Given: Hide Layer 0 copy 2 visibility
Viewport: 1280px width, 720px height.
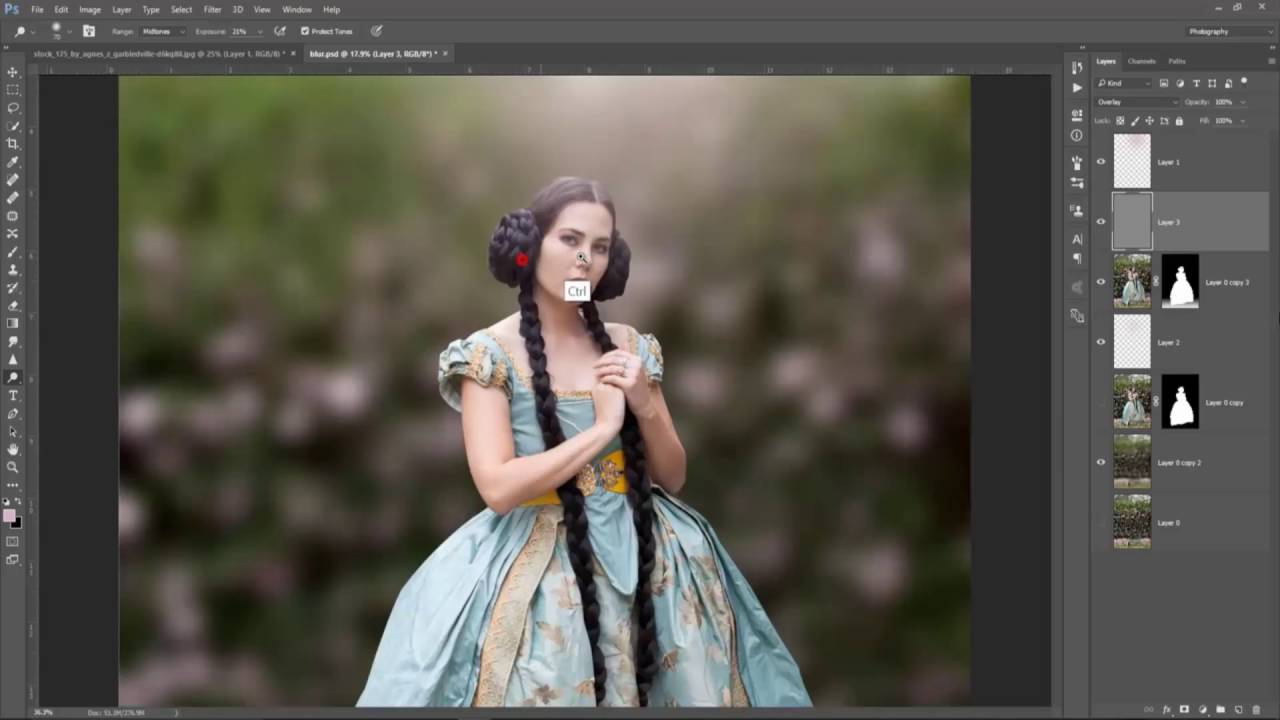Looking at the screenshot, I should coord(1101,462).
